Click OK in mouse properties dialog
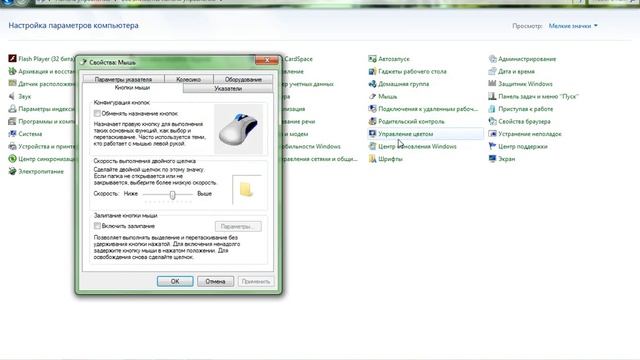The image size is (640, 360). pyautogui.click(x=175, y=281)
